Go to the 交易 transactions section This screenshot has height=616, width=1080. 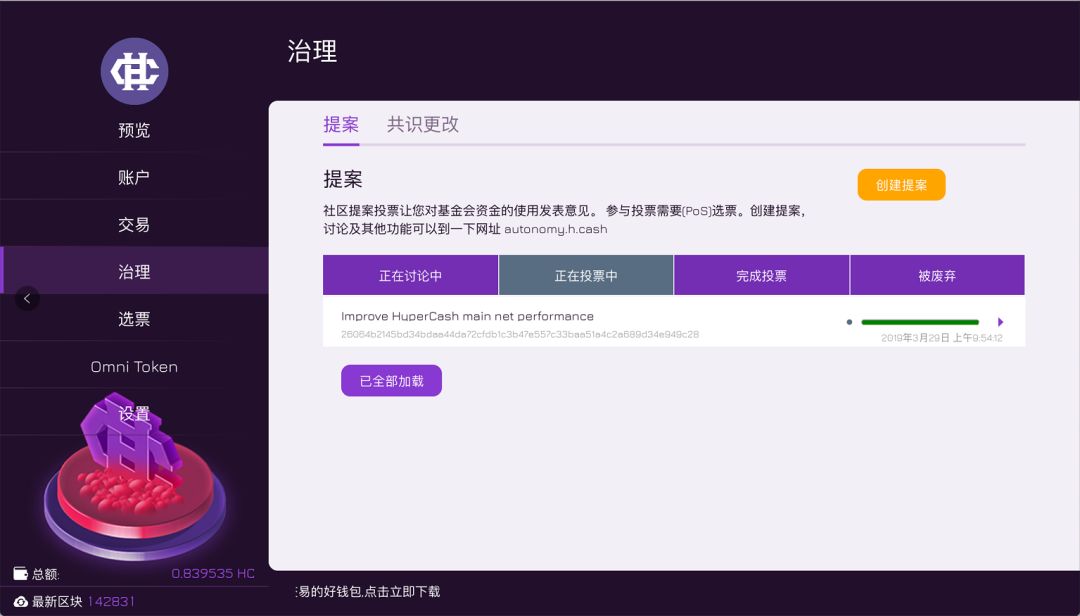point(134,225)
